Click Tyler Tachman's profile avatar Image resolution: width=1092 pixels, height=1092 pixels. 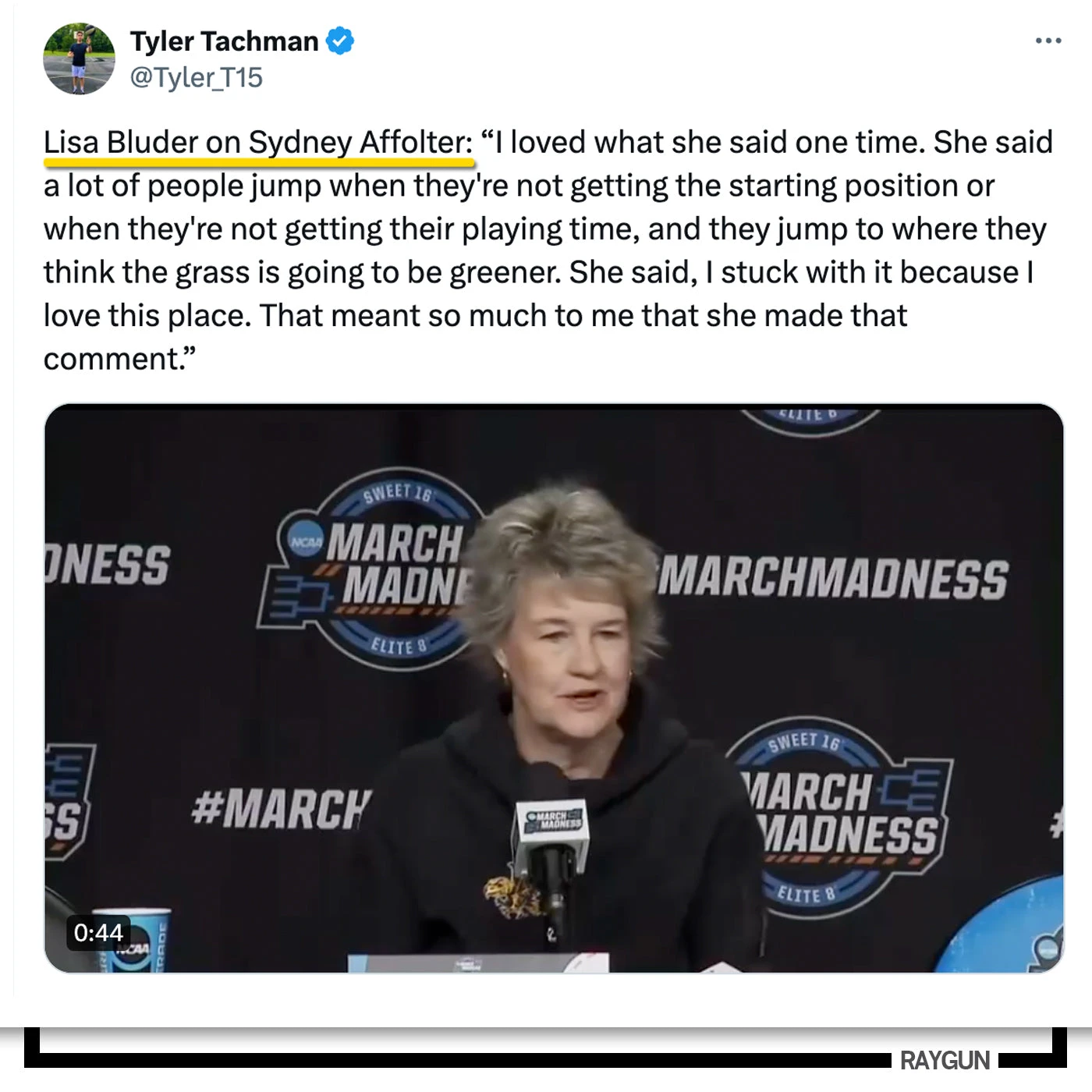[x=79, y=58]
